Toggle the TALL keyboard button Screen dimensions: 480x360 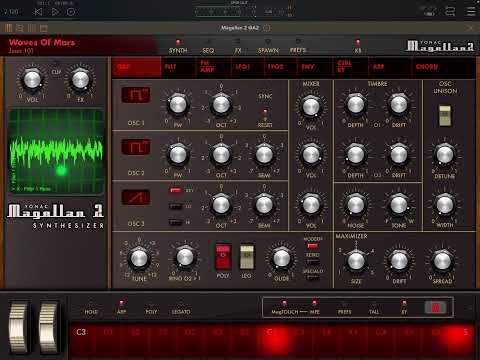(374, 308)
